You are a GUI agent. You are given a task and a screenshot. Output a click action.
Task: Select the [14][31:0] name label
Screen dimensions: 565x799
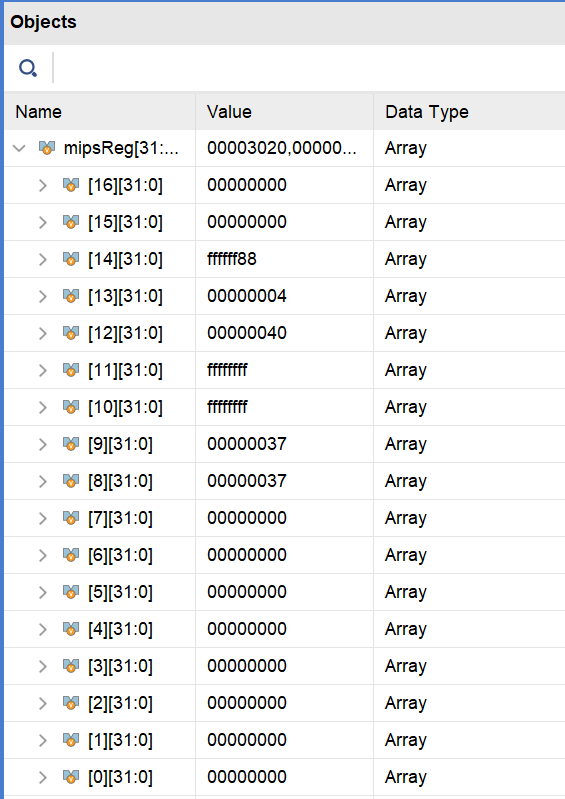(x=125, y=259)
